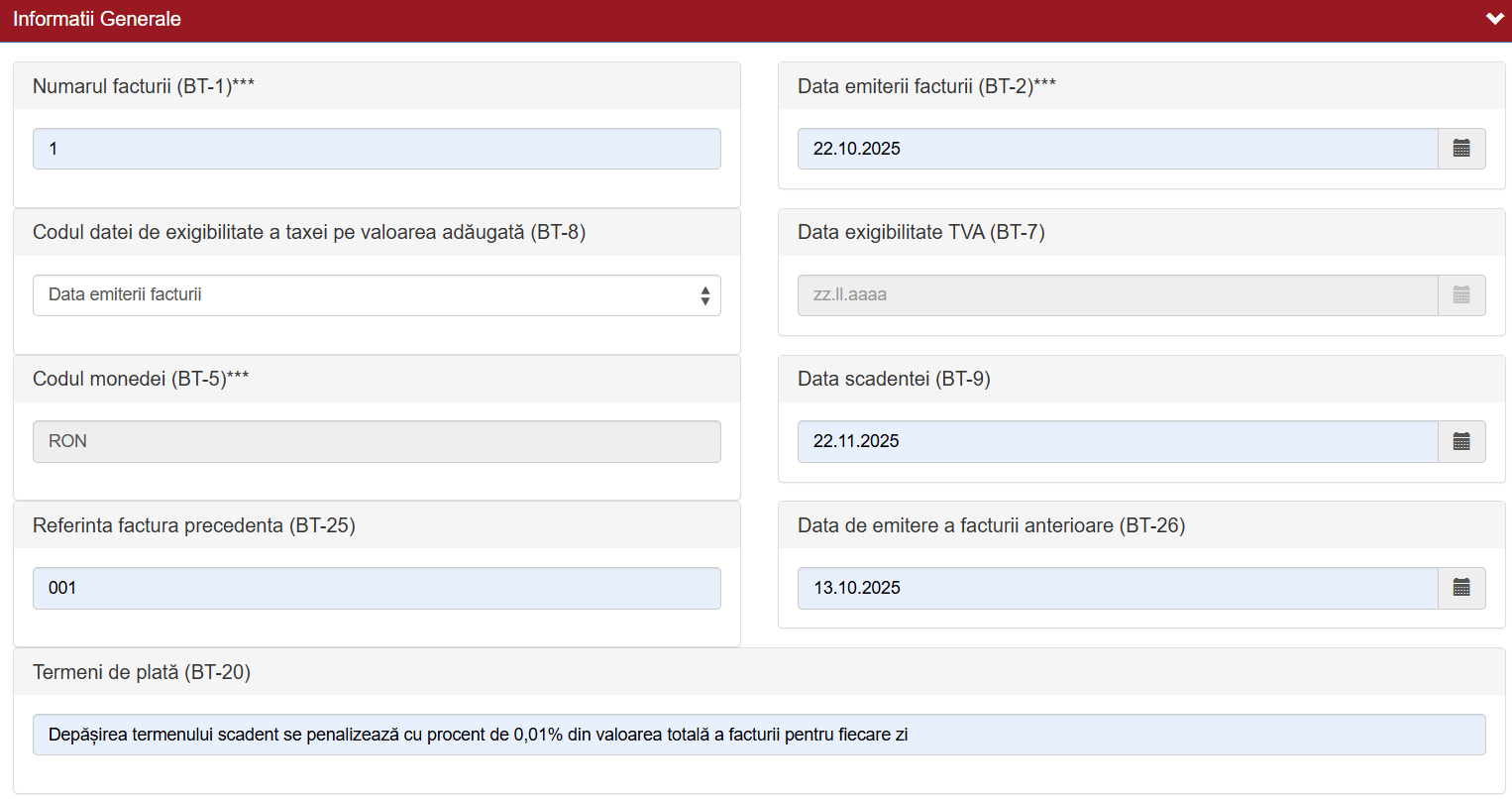
Task: Open calendar picker for Data emiterii facturii
Action: tap(1461, 149)
